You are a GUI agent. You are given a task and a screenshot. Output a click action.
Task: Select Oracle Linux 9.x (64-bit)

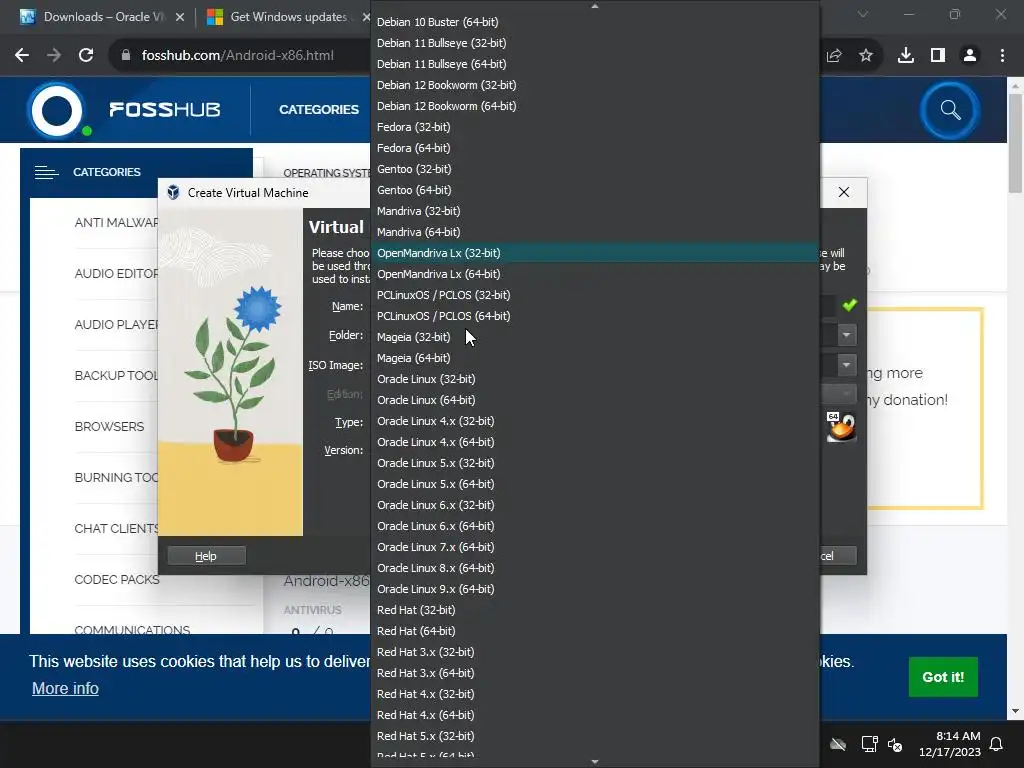click(595, 589)
